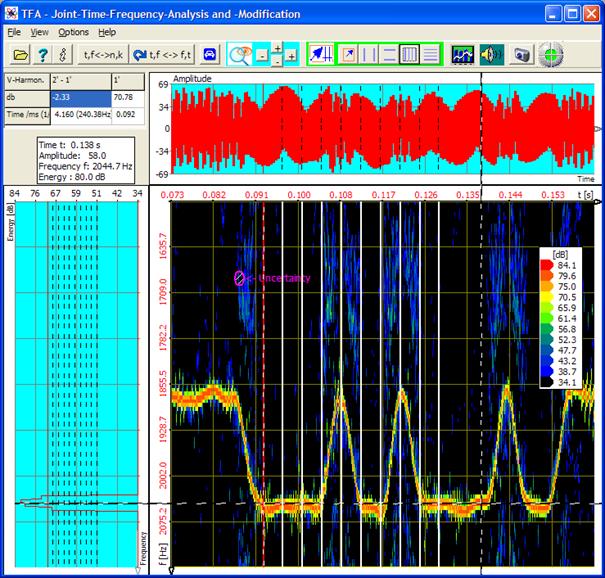Select the single arrow pointer cursor mode
This screenshot has height=578, width=605.
click(x=348, y=54)
